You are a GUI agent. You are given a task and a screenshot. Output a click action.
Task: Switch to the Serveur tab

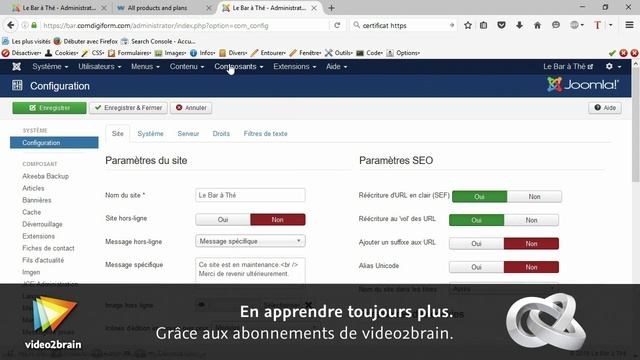[188, 133]
